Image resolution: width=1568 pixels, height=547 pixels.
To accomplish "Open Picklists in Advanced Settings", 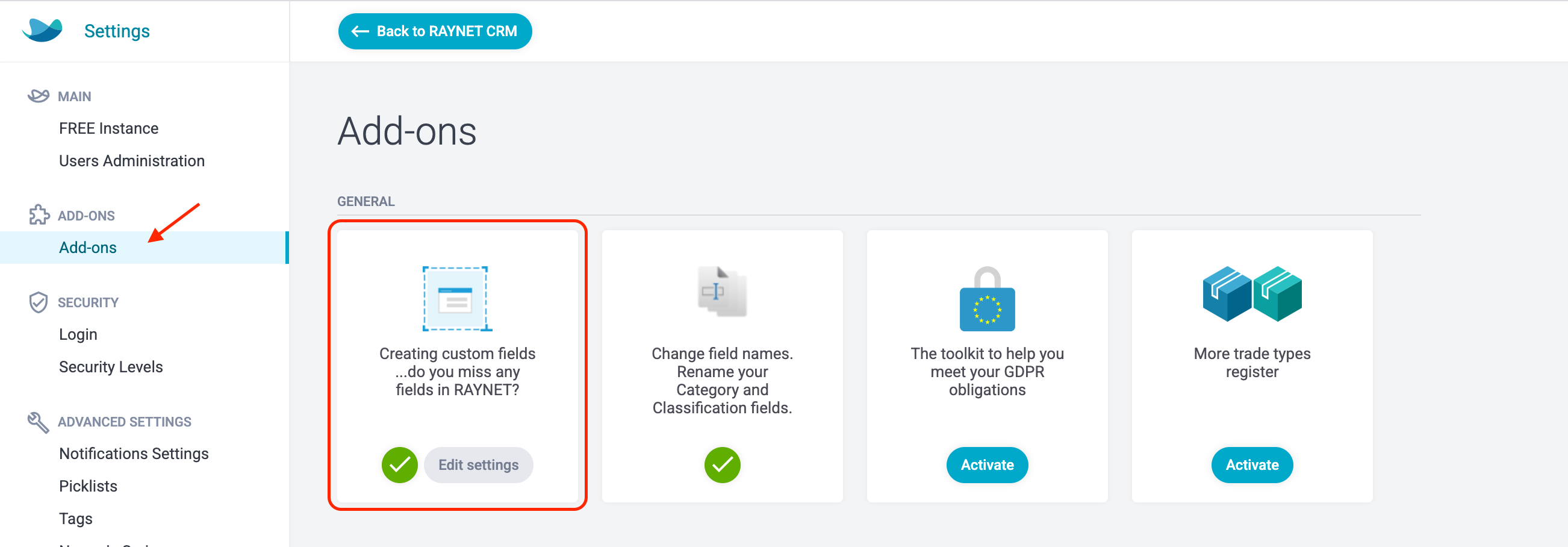I will click(88, 486).
